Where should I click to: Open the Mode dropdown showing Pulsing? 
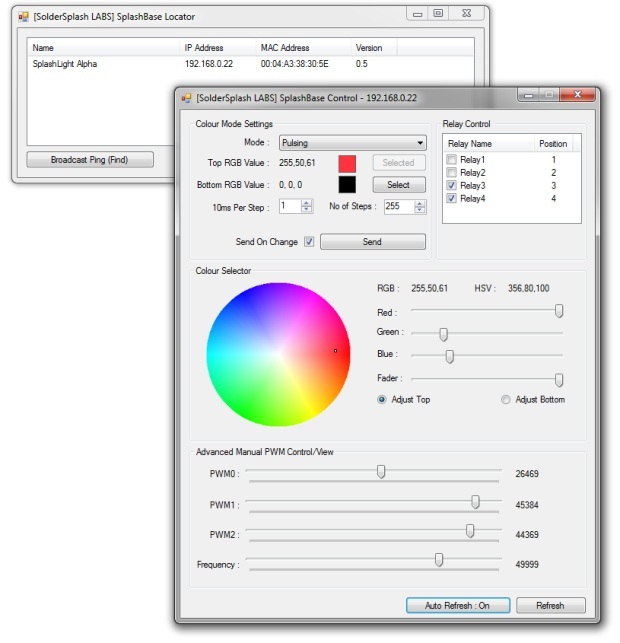[353, 143]
